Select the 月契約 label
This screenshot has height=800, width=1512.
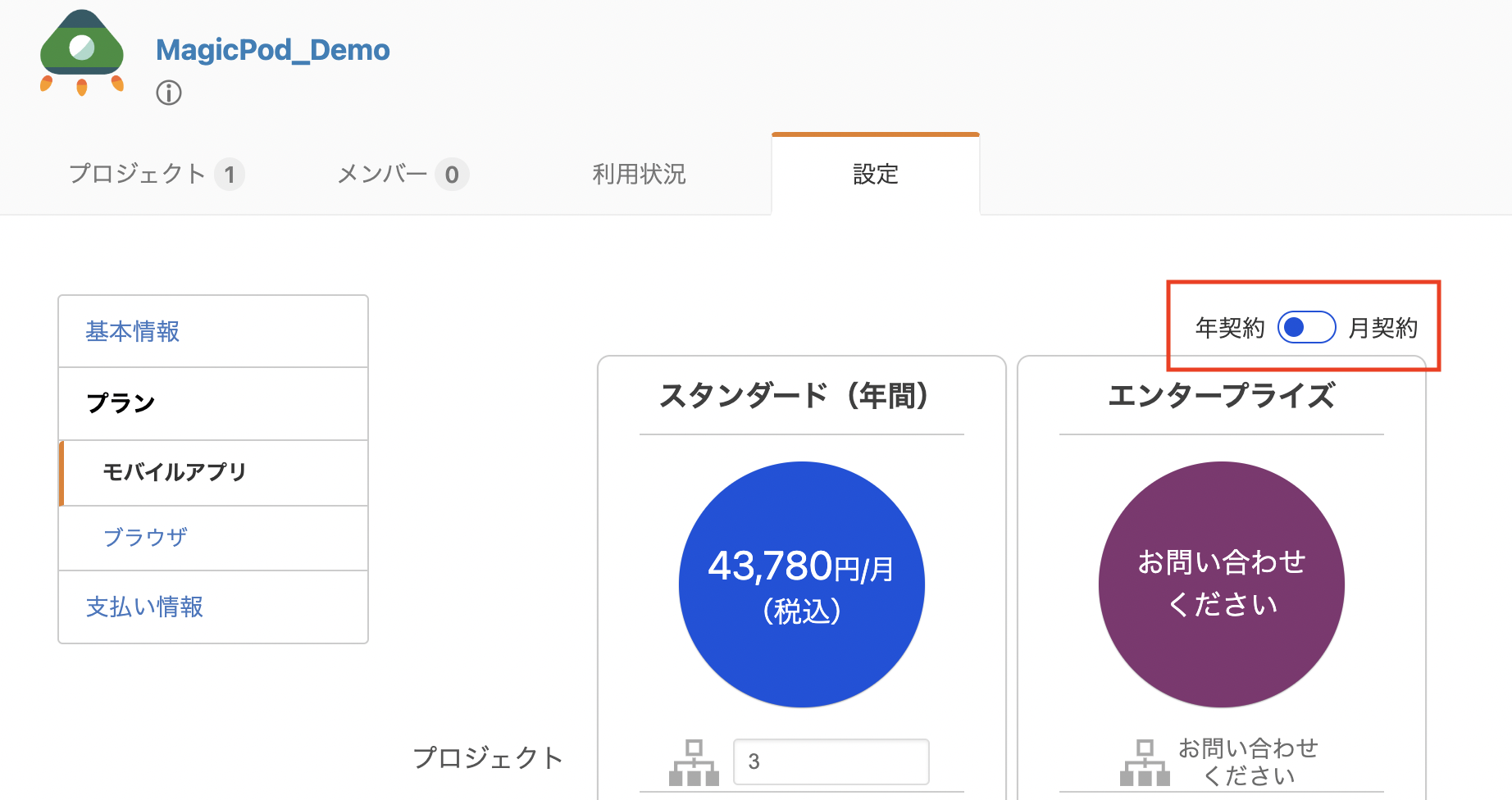click(1383, 328)
